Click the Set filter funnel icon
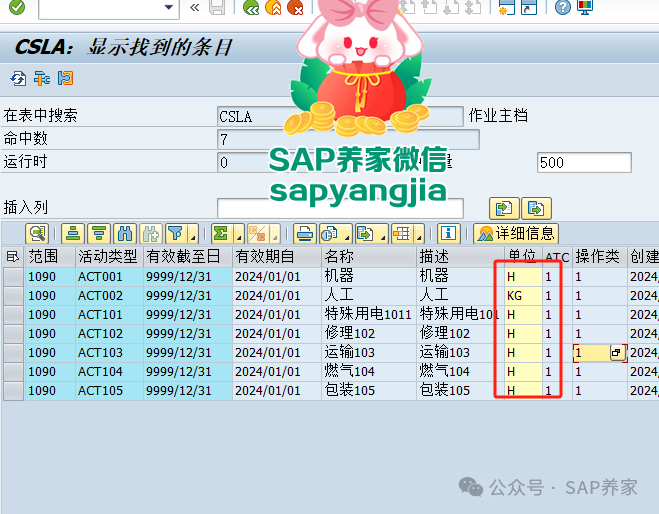659x514 pixels. pos(177,234)
